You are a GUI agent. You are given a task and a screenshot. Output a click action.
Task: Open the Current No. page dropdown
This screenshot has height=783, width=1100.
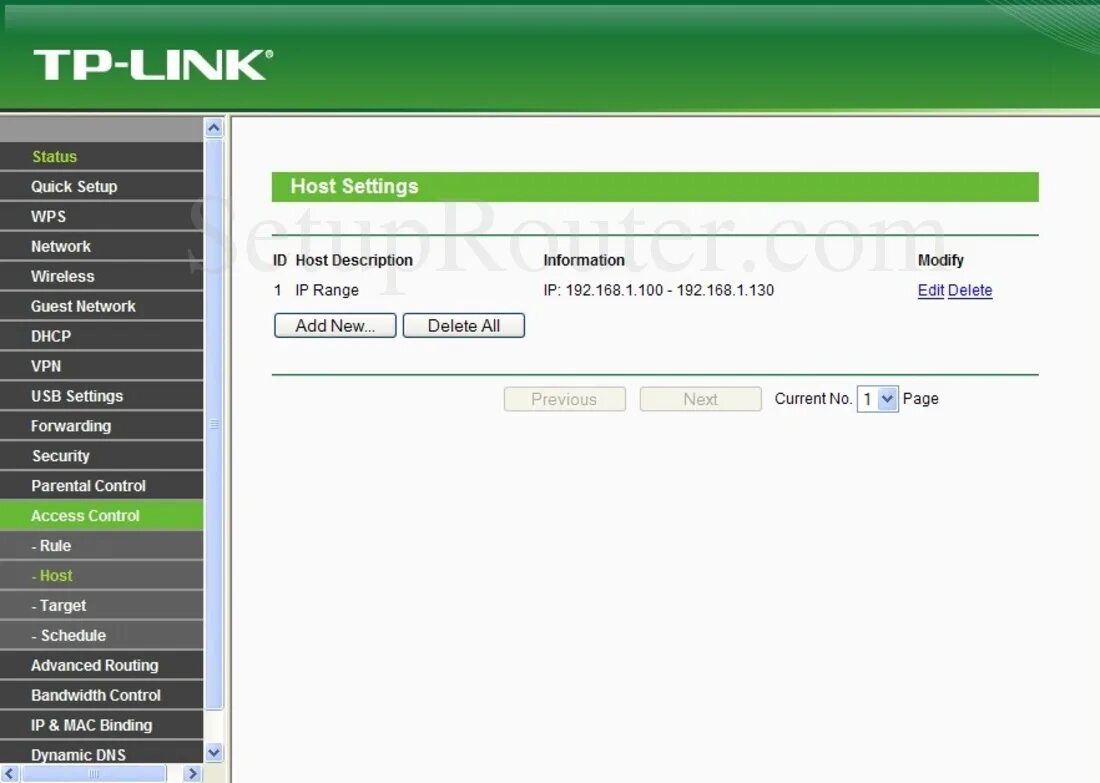(877, 398)
